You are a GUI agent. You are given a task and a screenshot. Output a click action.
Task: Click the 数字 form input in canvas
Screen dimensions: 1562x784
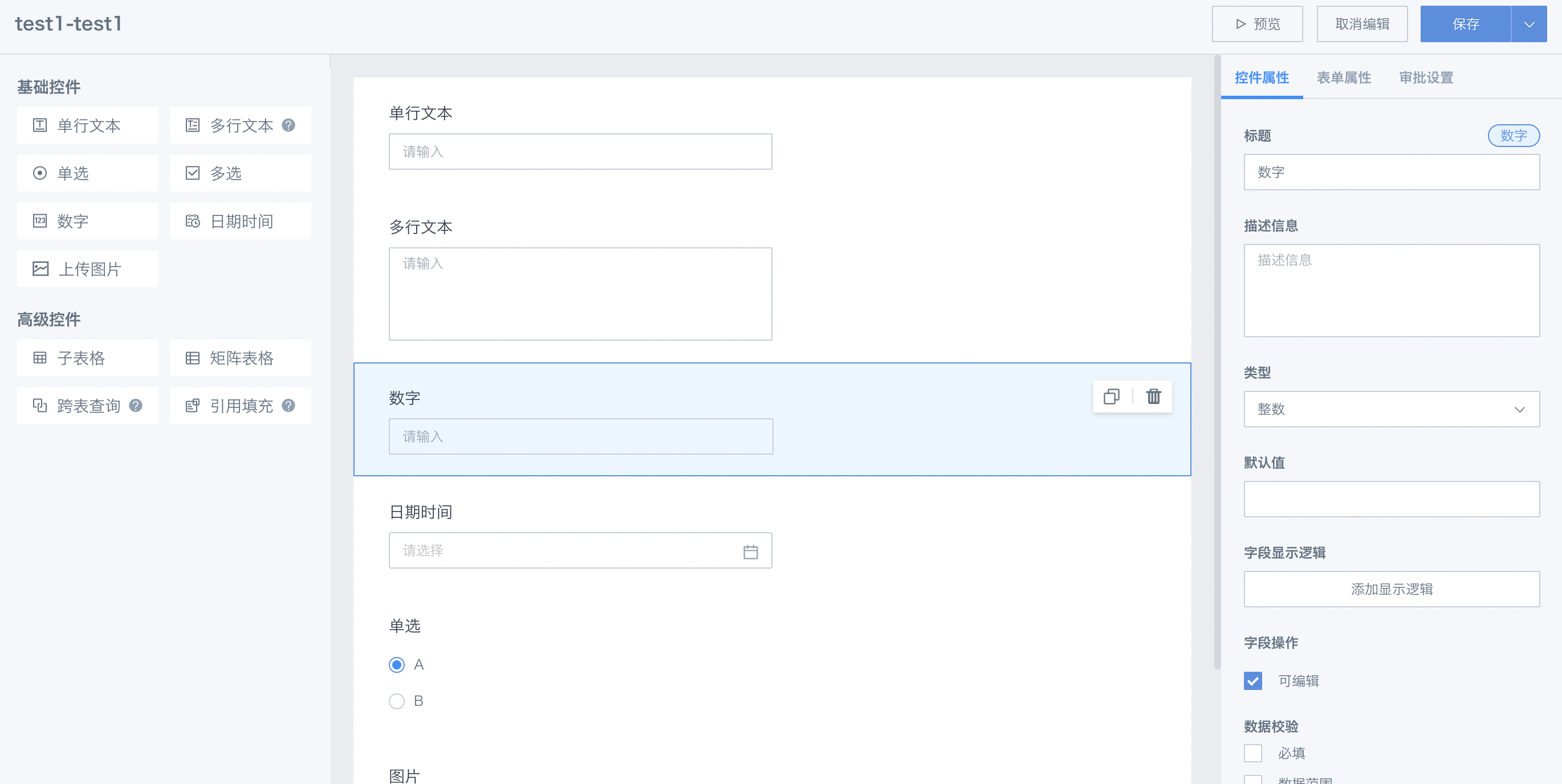pyautogui.click(x=581, y=436)
